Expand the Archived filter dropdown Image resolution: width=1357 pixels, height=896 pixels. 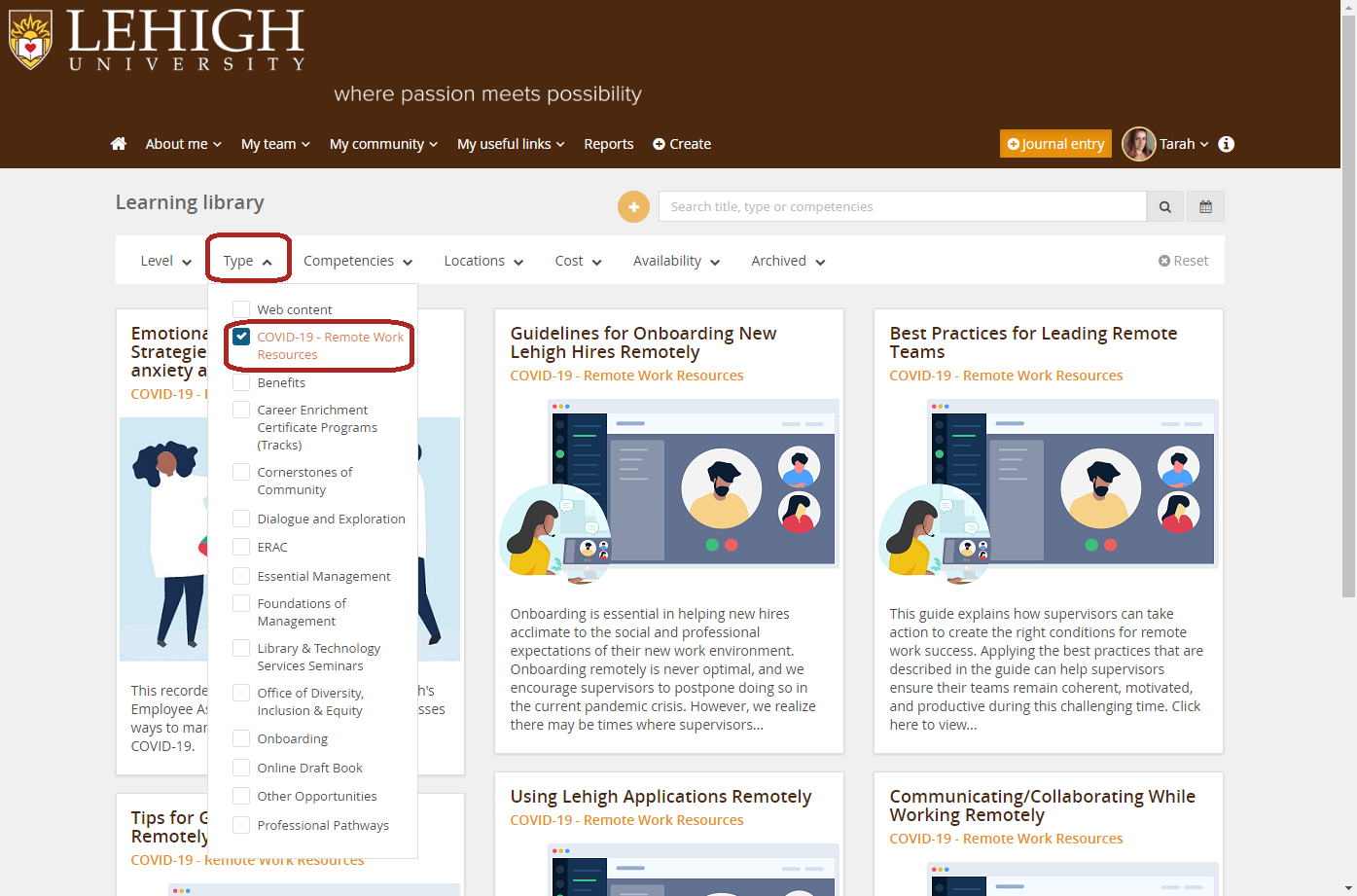tap(788, 261)
